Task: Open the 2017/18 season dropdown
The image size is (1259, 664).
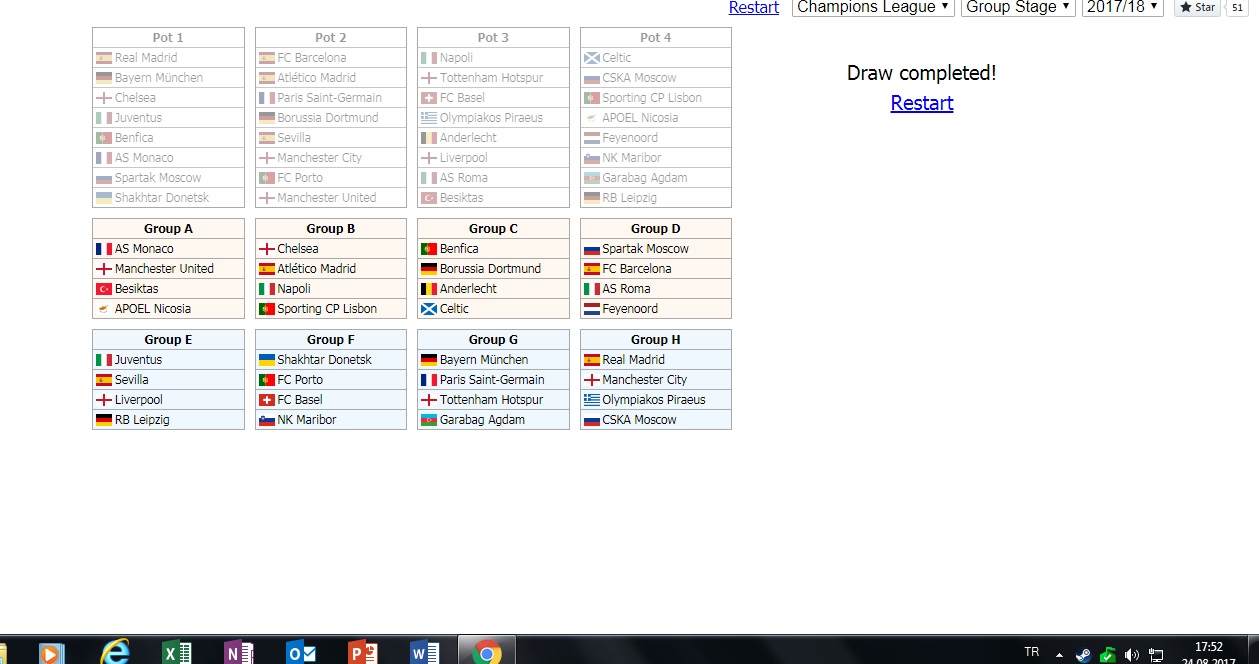Action: tap(1123, 7)
